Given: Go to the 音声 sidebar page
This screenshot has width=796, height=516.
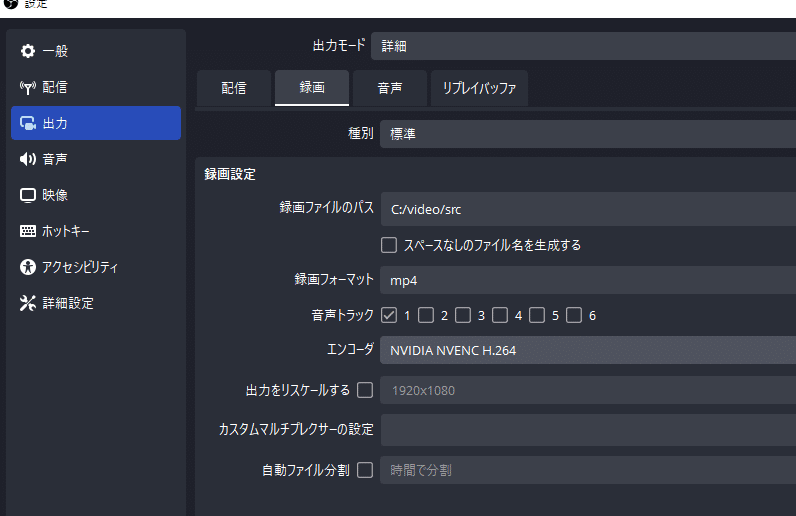Looking at the screenshot, I should point(55,159).
